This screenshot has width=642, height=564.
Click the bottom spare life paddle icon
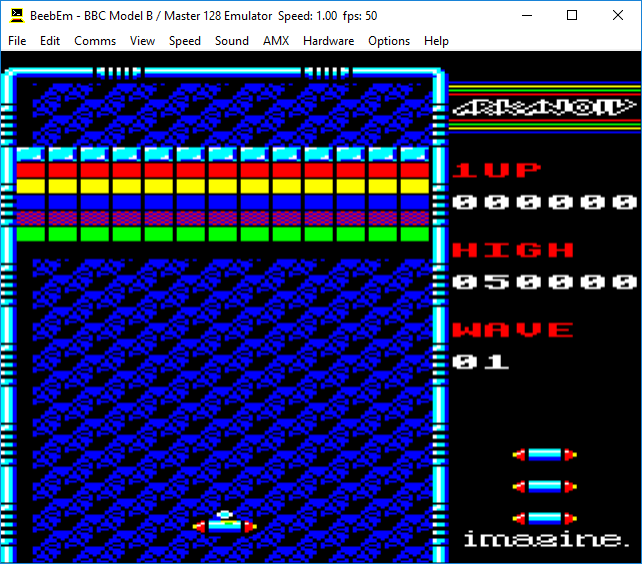(545, 518)
